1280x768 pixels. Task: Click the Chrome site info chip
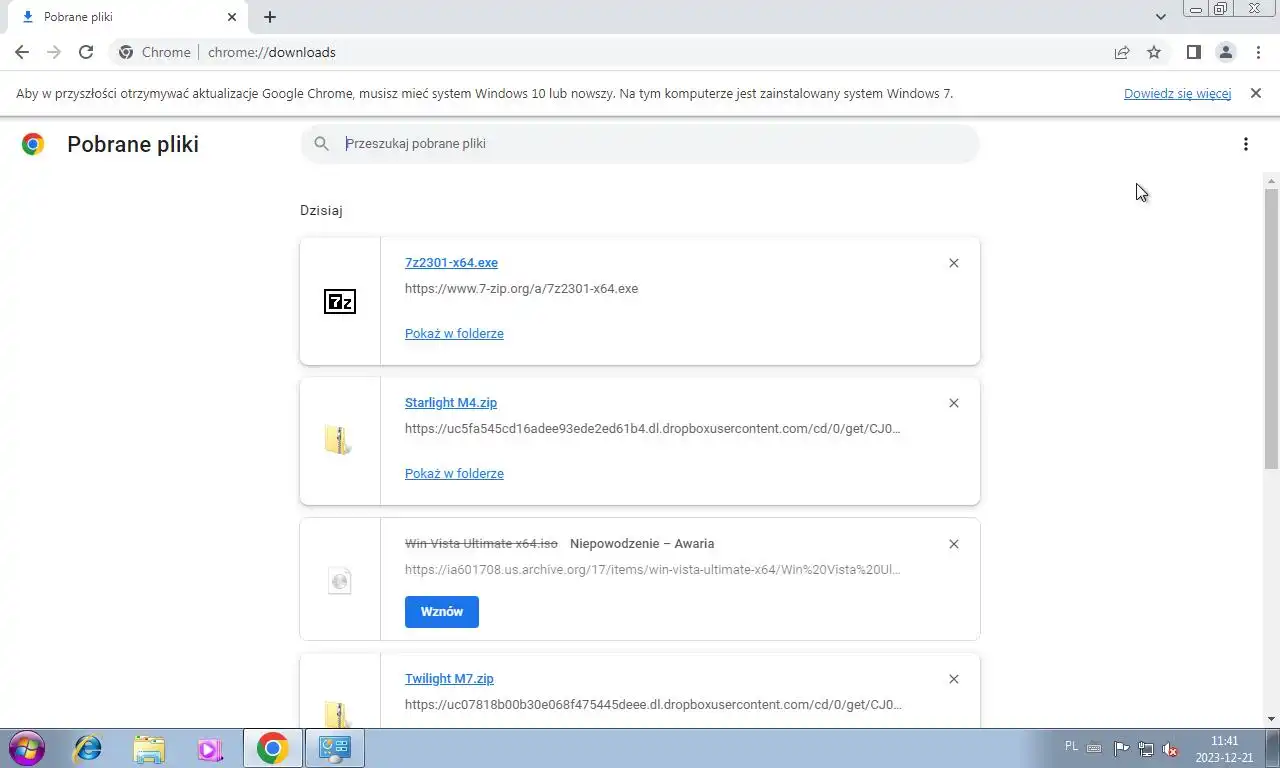(x=155, y=52)
